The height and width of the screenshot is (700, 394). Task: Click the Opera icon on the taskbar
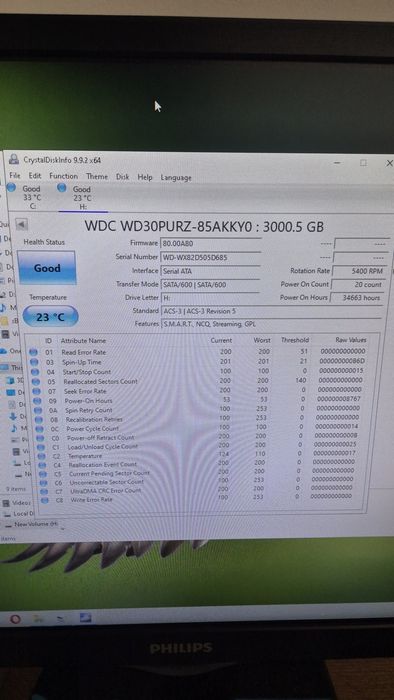(x=15, y=619)
